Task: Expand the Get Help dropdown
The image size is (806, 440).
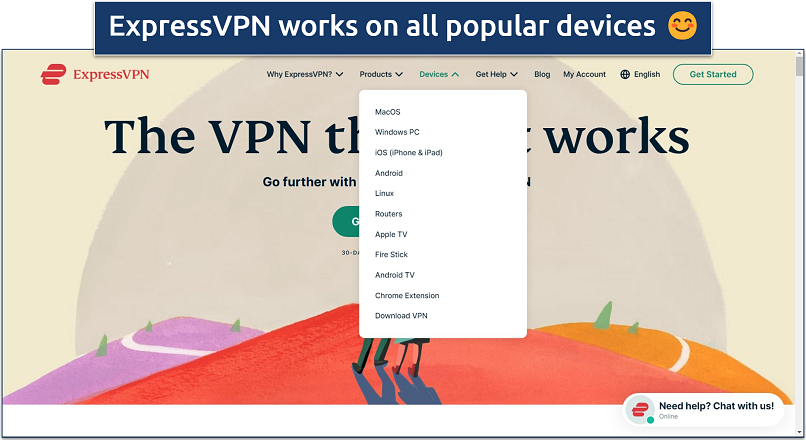Action: click(x=497, y=75)
